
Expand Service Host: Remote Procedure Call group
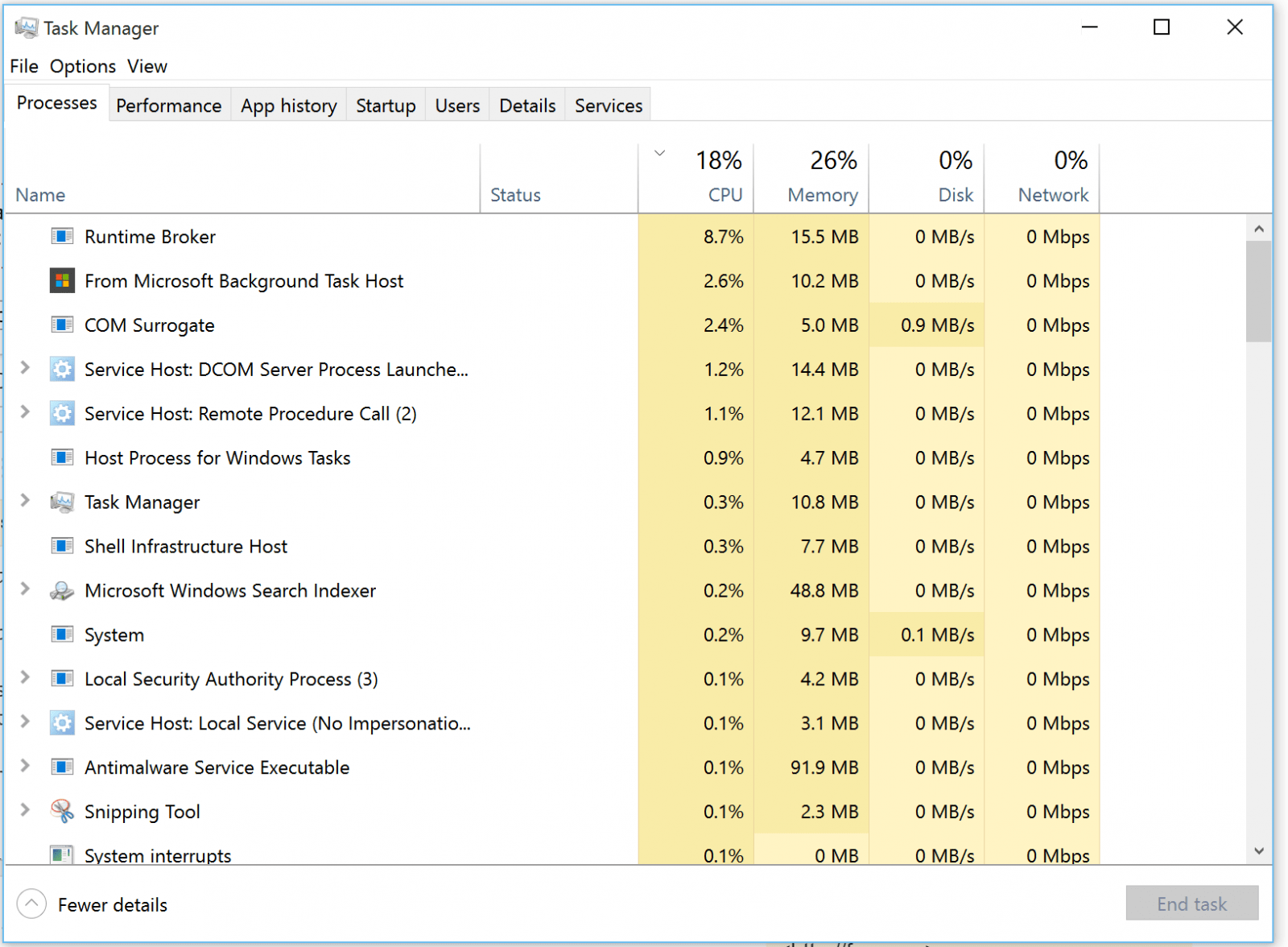tap(25, 412)
